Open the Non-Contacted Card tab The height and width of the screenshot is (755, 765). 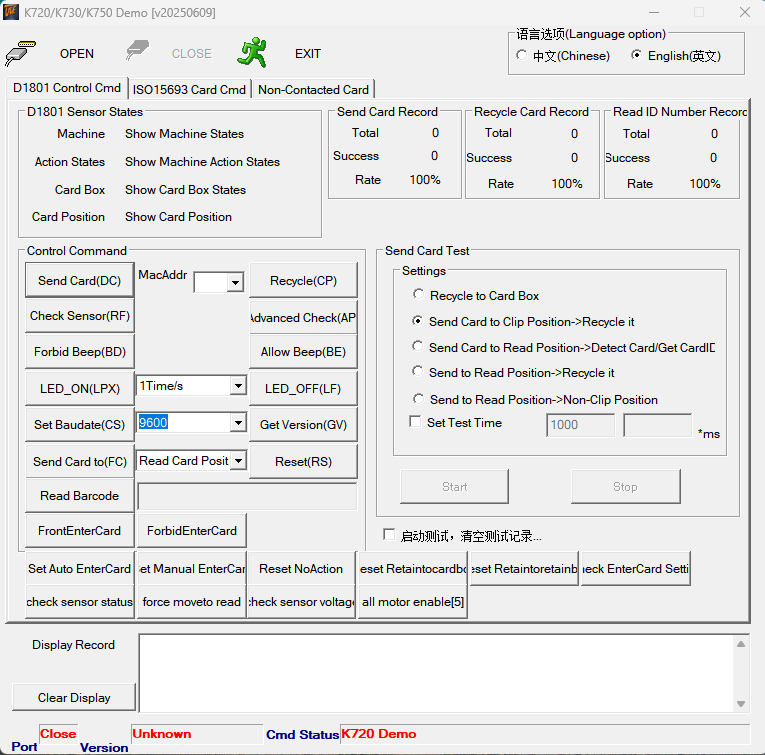click(x=313, y=89)
